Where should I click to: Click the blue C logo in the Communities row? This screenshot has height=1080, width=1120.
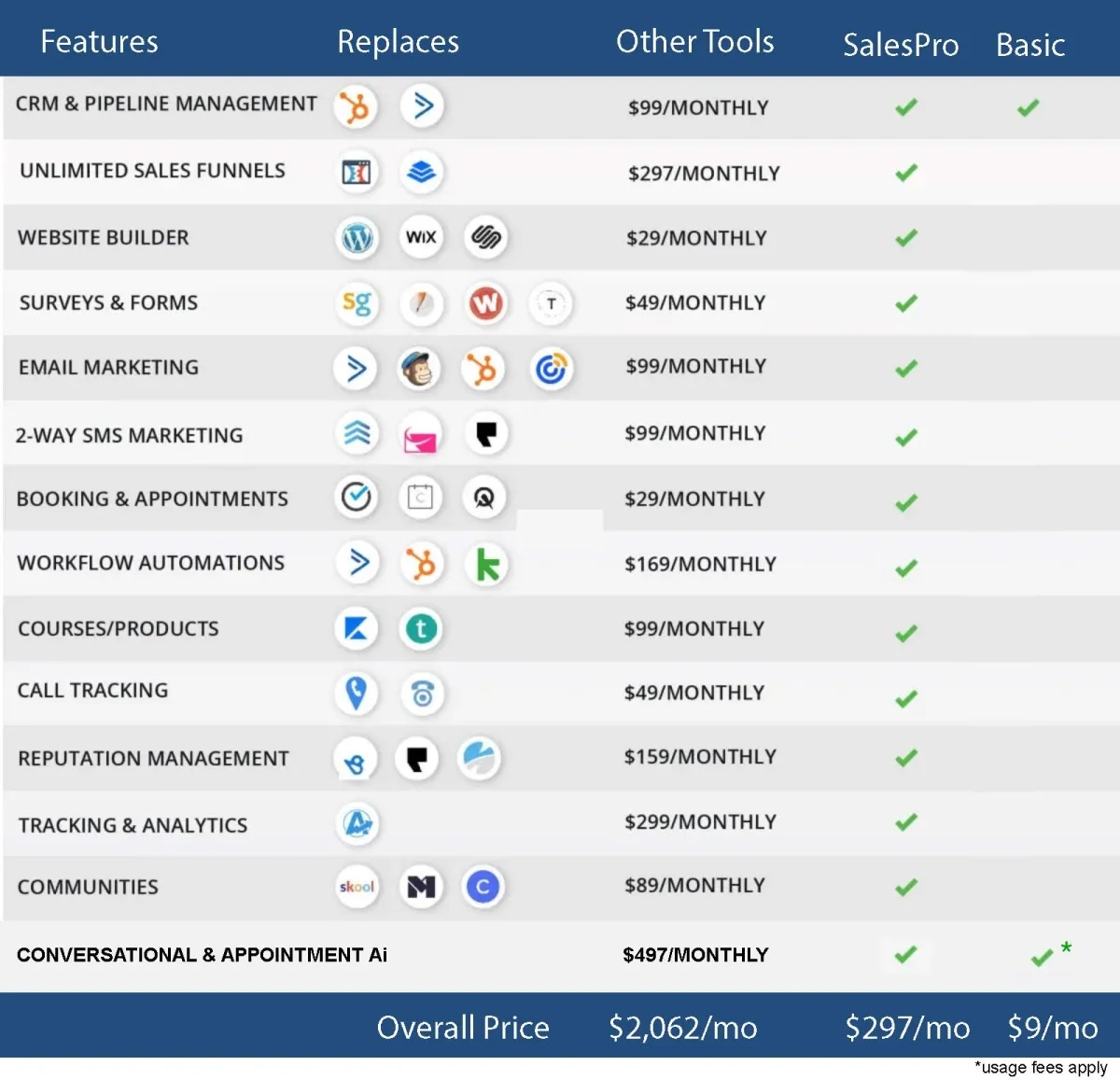pyautogui.click(x=483, y=887)
